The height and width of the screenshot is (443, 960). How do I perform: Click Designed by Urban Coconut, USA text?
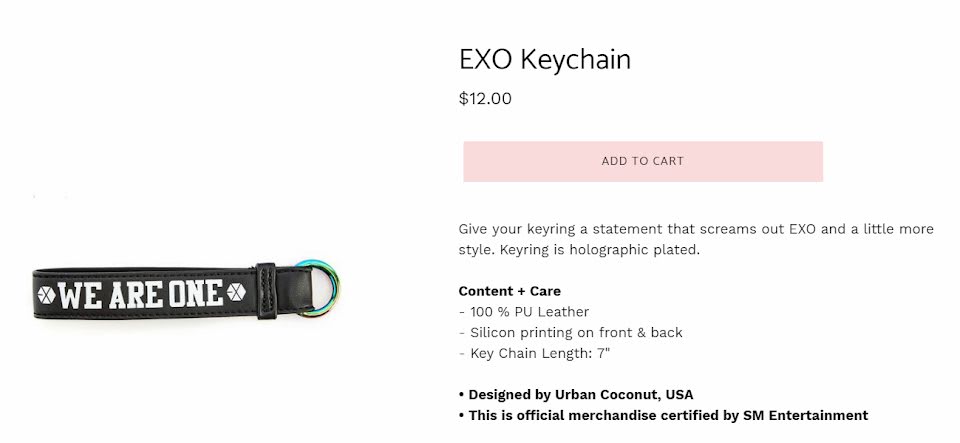tap(581, 395)
